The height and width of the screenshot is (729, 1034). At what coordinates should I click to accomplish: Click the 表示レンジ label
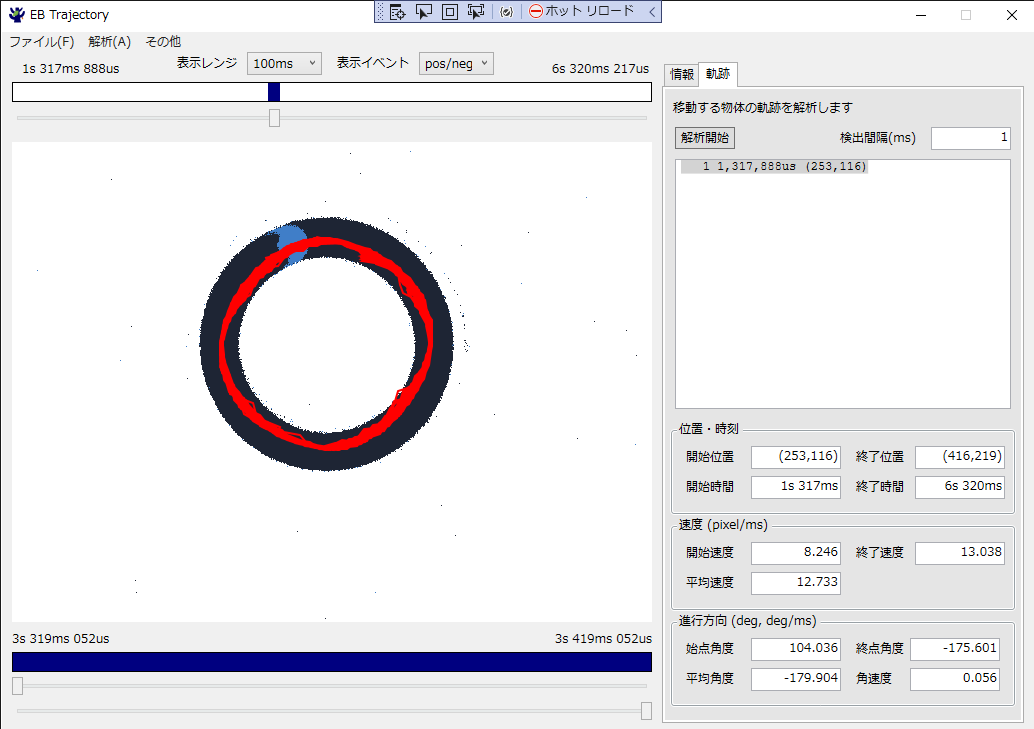[207, 63]
